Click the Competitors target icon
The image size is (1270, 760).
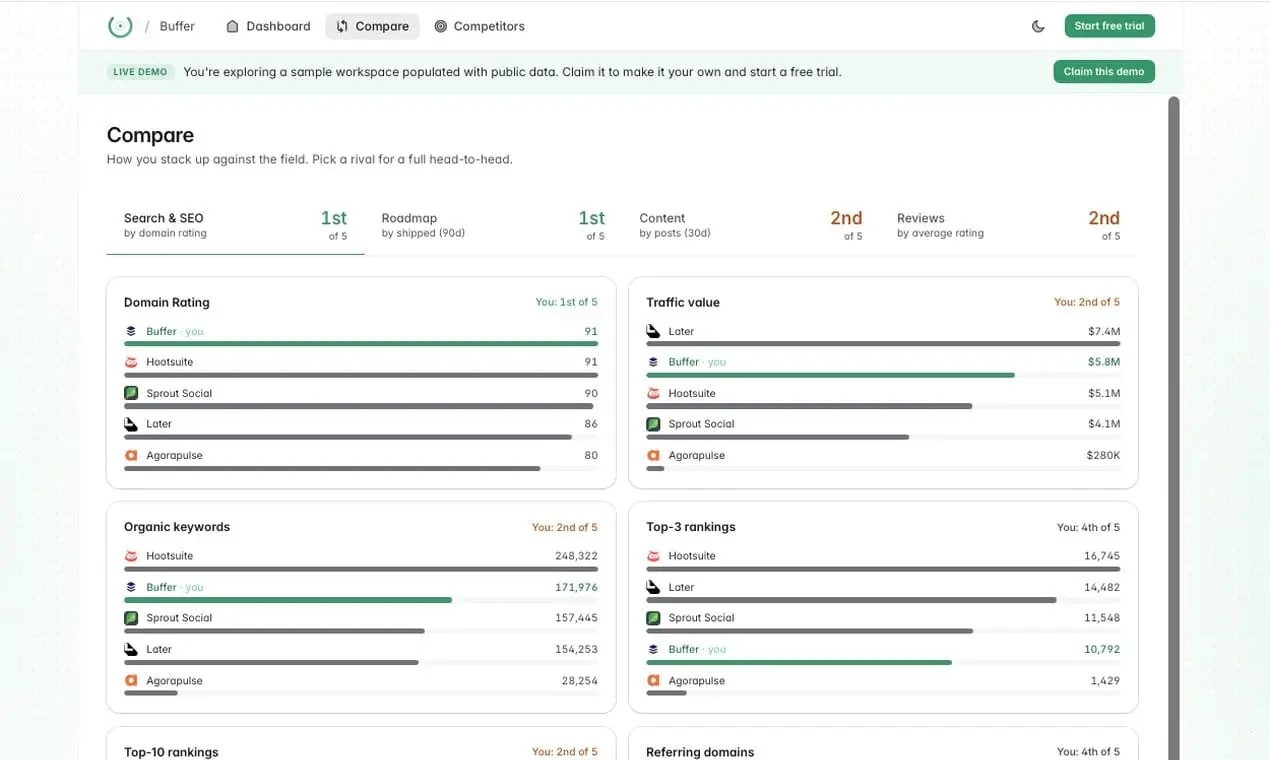pos(440,26)
